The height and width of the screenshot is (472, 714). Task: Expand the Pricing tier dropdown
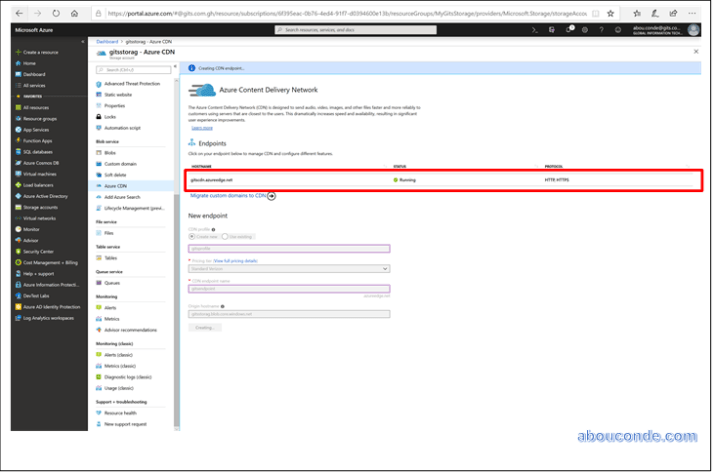coord(289,268)
